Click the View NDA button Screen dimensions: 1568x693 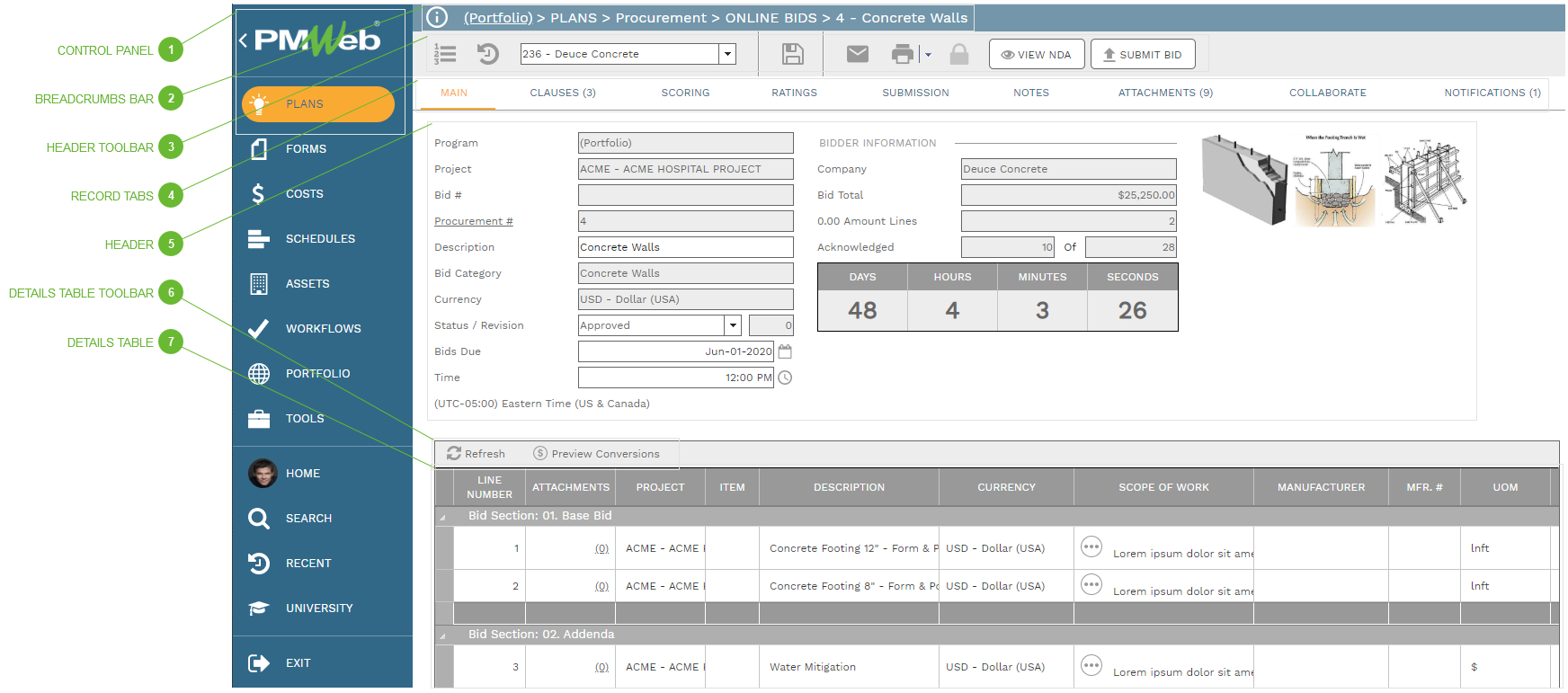(1036, 55)
